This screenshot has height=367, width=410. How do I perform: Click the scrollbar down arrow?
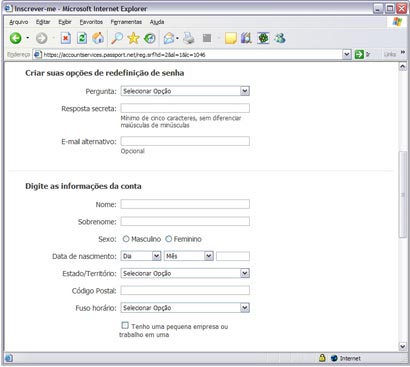[x=403, y=346]
